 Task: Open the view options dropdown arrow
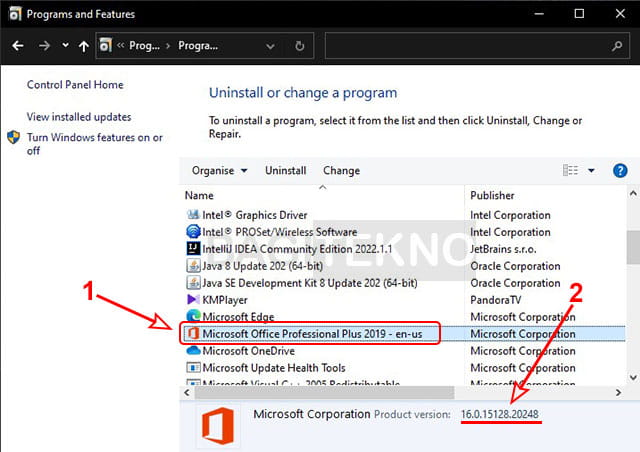click(x=591, y=170)
